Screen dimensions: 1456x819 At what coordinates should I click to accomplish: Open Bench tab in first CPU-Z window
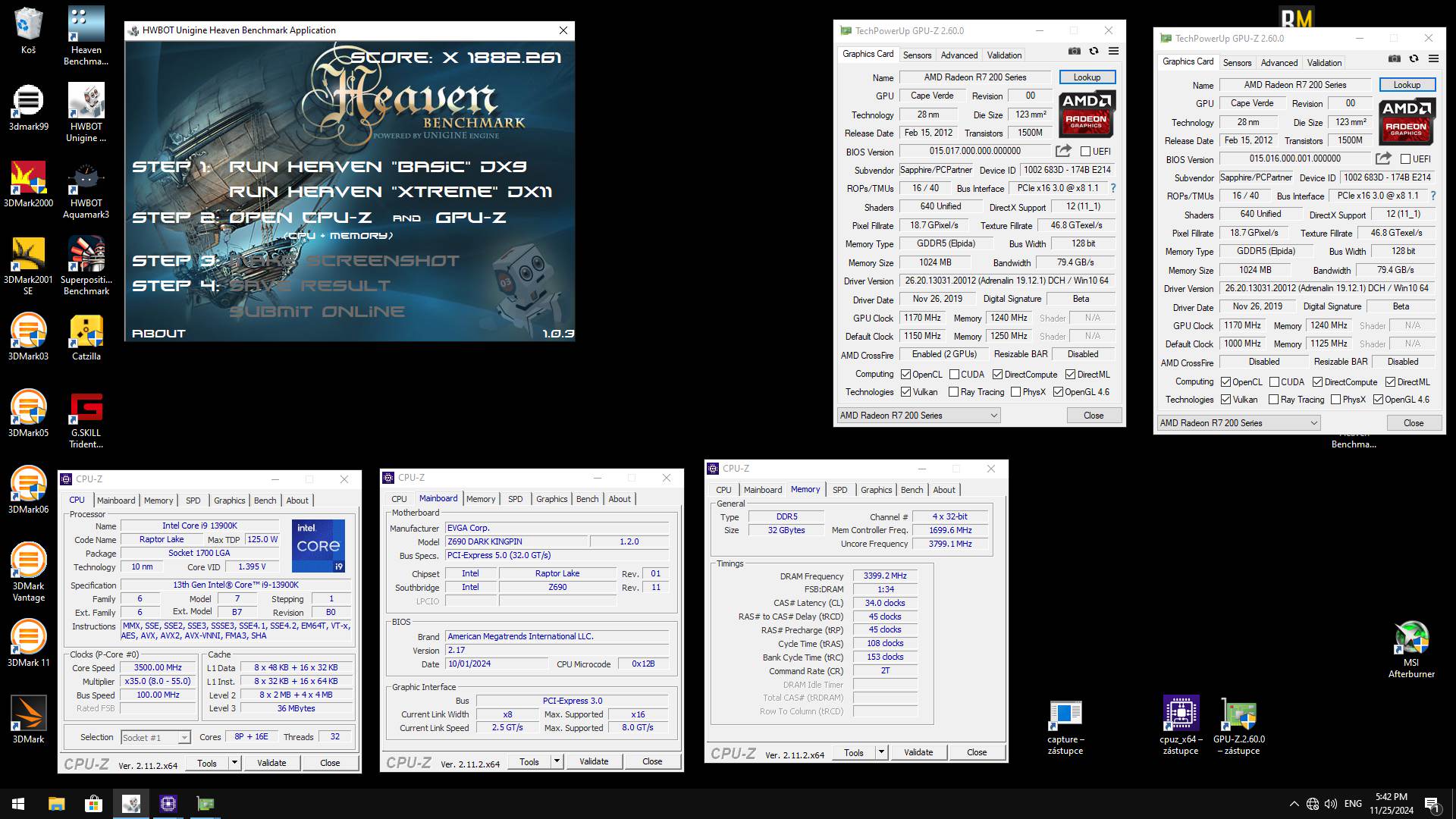point(265,500)
